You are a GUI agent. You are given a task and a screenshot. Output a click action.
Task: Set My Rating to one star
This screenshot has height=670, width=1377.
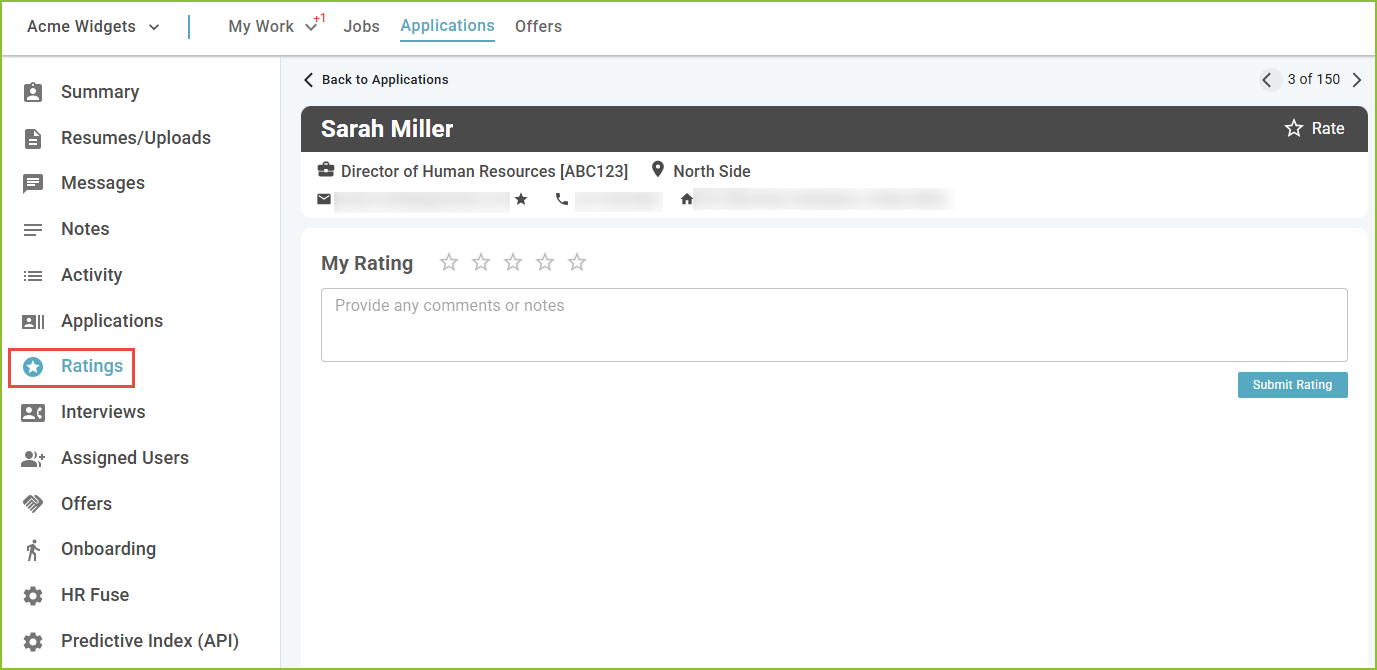449,262
